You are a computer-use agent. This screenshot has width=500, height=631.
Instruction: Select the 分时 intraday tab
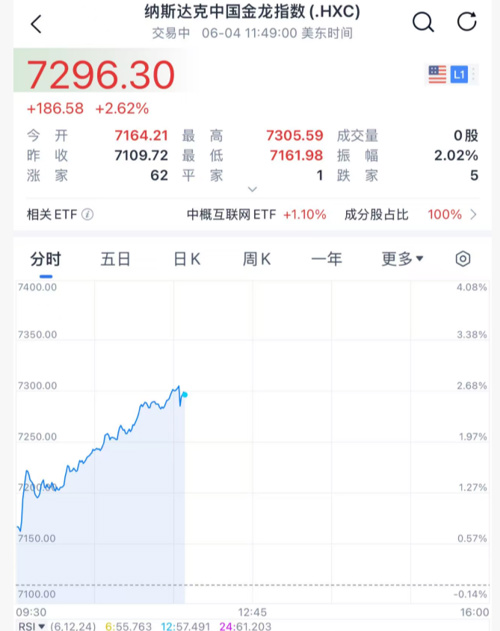click(x=45, y=259)
